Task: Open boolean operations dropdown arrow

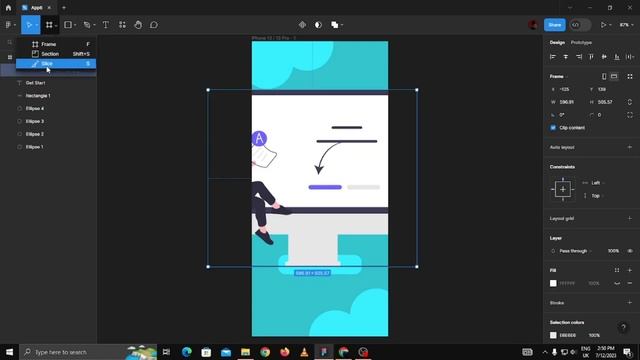Action: (342, 25)
